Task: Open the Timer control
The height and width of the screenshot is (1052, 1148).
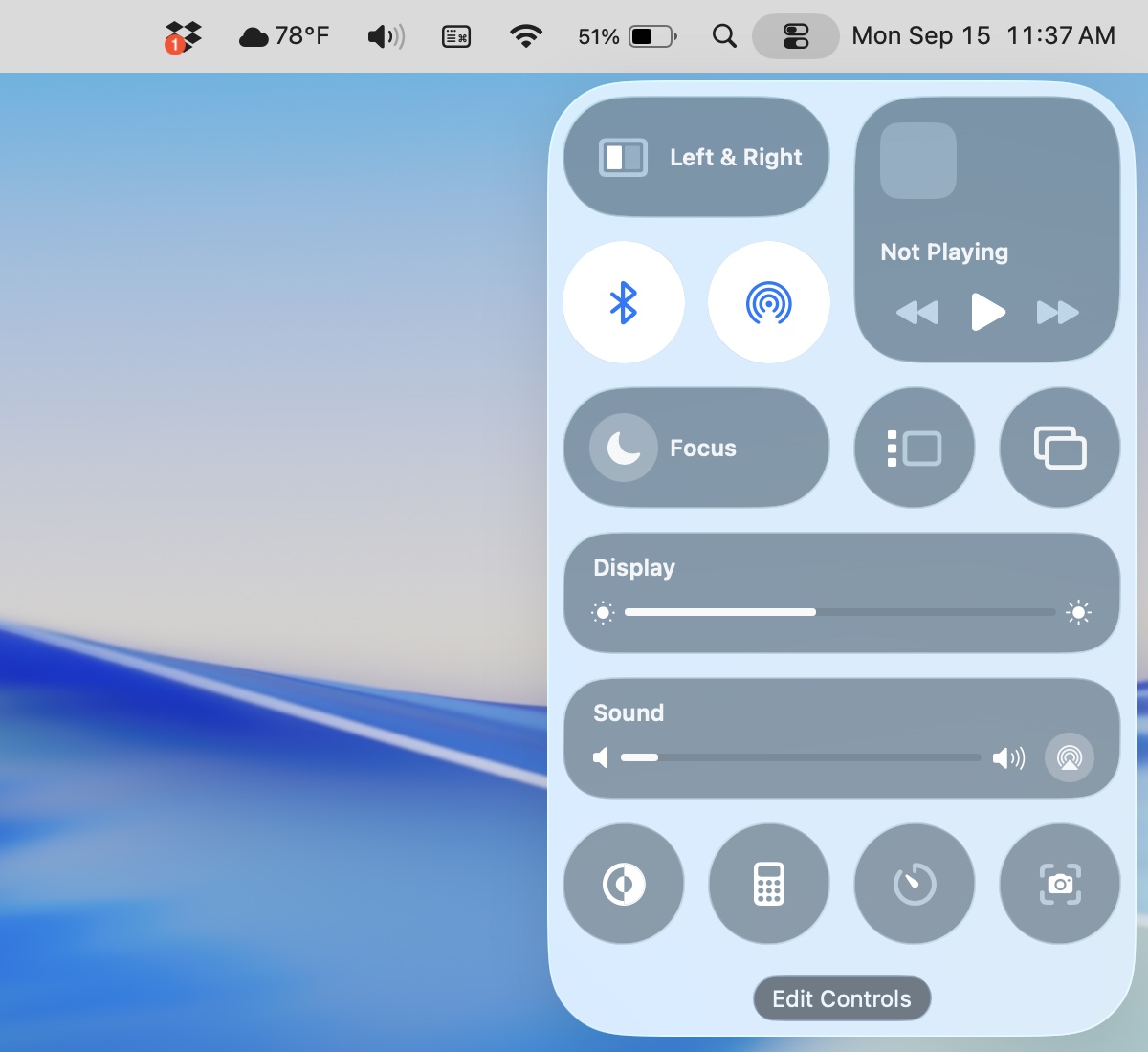Action: tap(914, 884)
